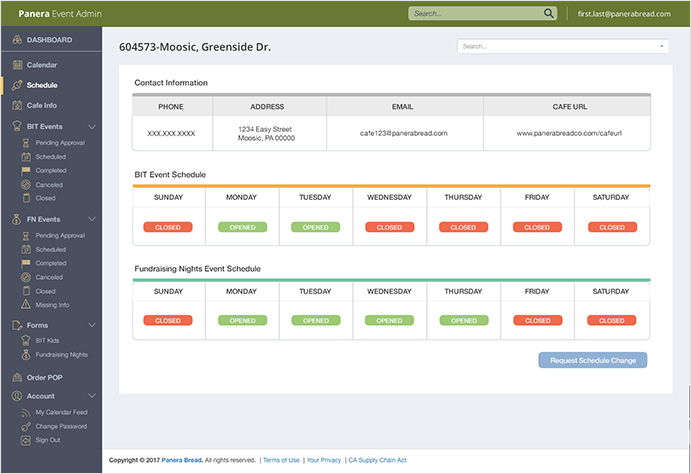Toggle BIT schedule Tuesday OPENED status

(316, 227)
